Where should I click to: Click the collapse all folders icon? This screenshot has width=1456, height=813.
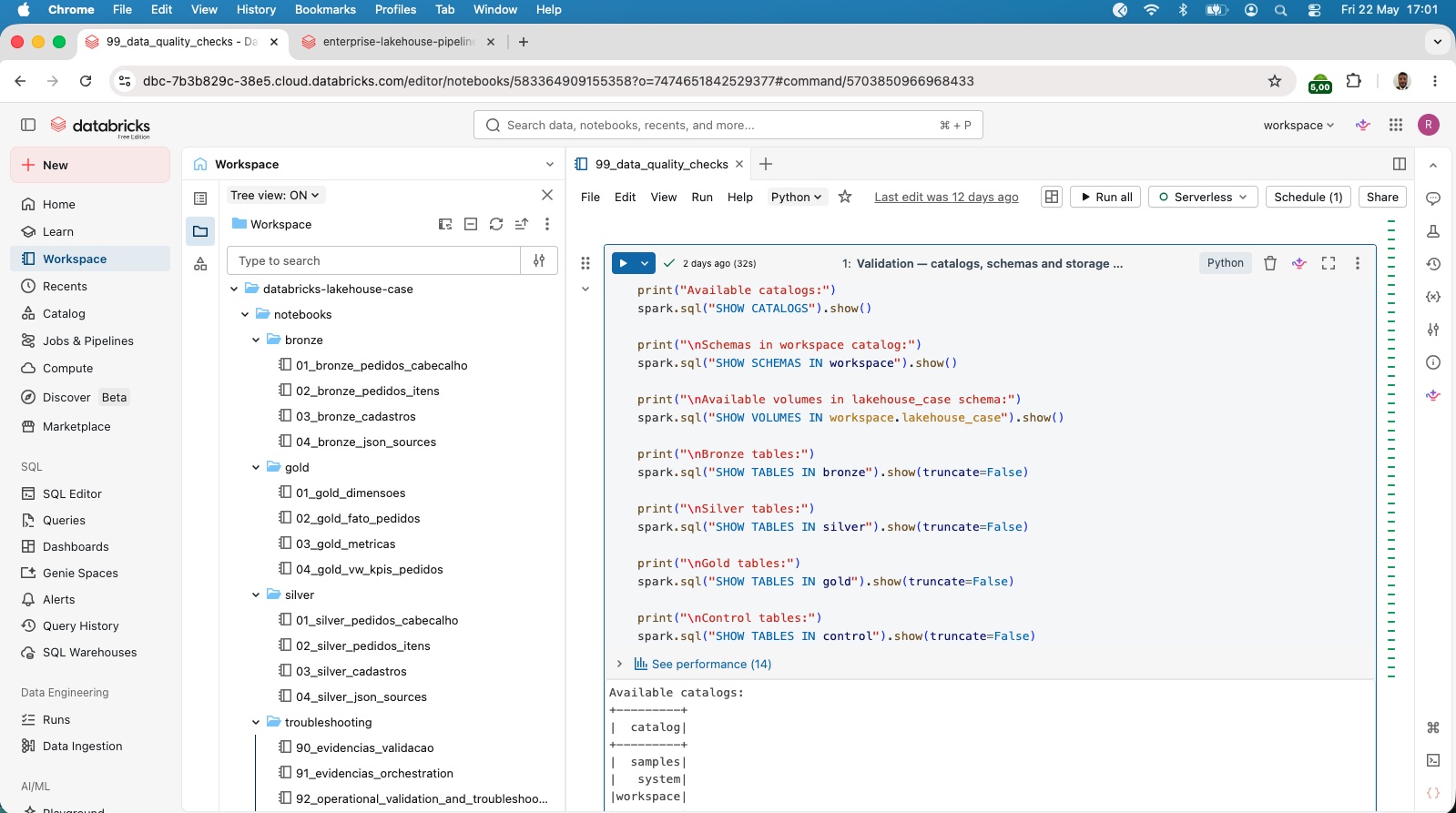[471, 224]
